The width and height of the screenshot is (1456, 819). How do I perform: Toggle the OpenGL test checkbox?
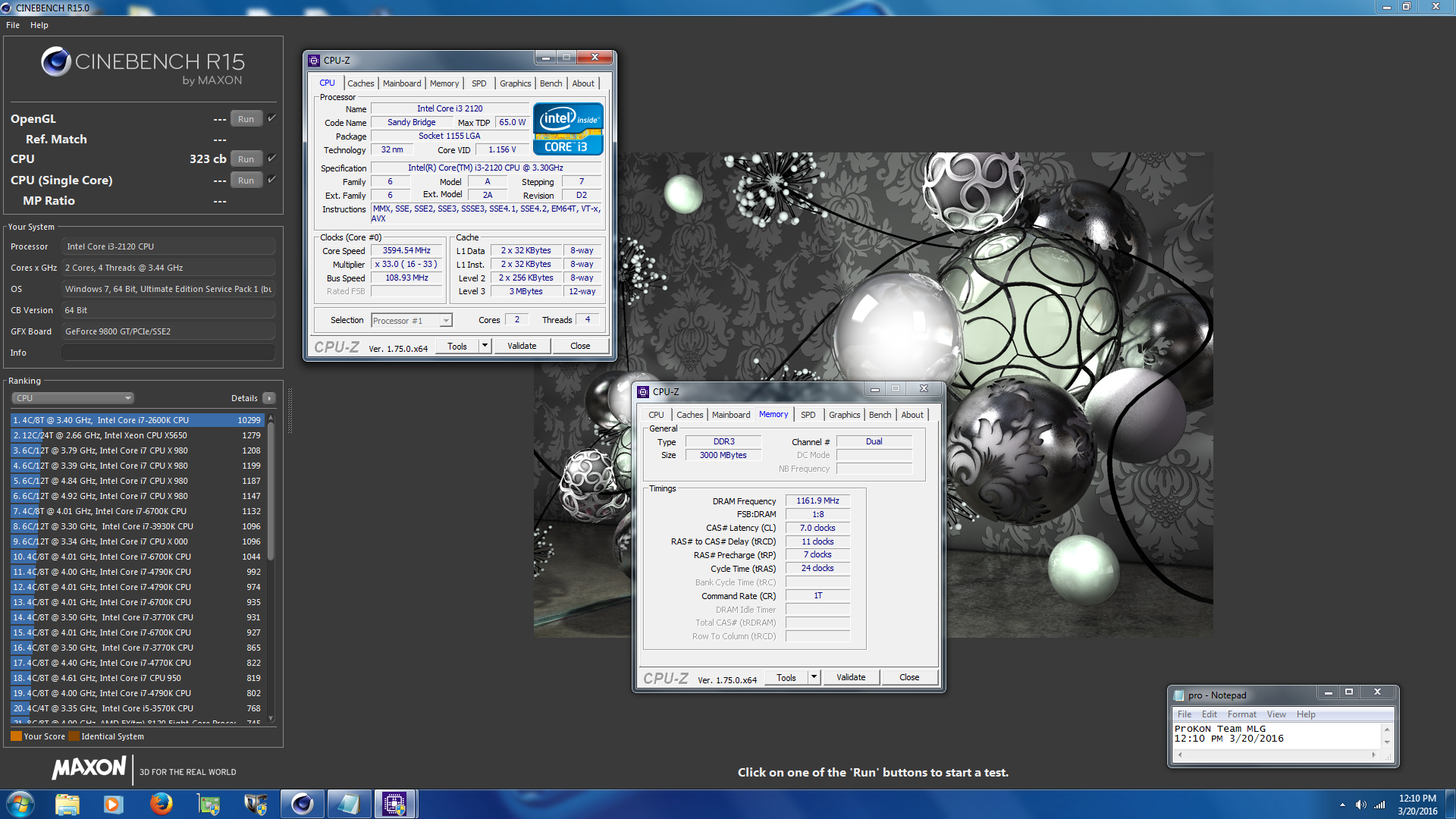[271, 118]
